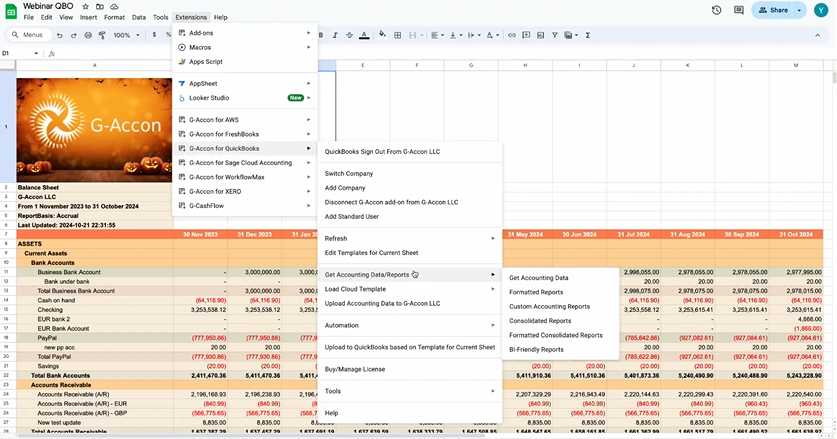
Task: Apply strikethrough formatting
Action: point(349,35)
